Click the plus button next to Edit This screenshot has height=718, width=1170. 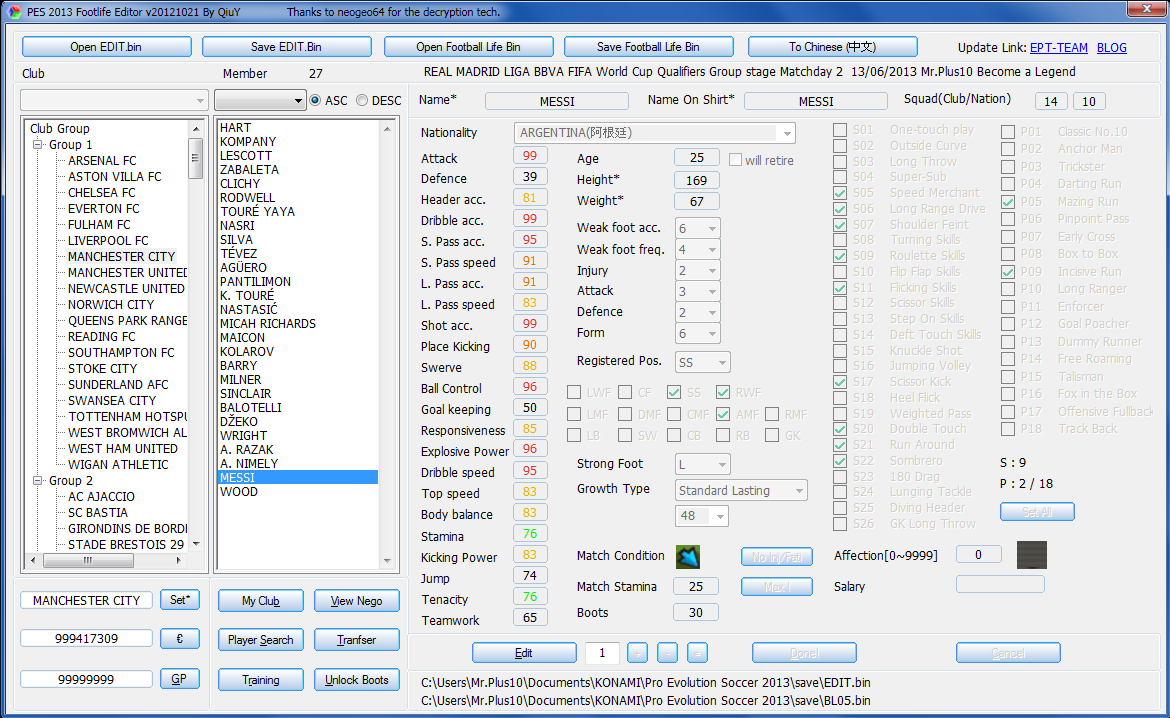pyautogui.click(x=637, y=653)
